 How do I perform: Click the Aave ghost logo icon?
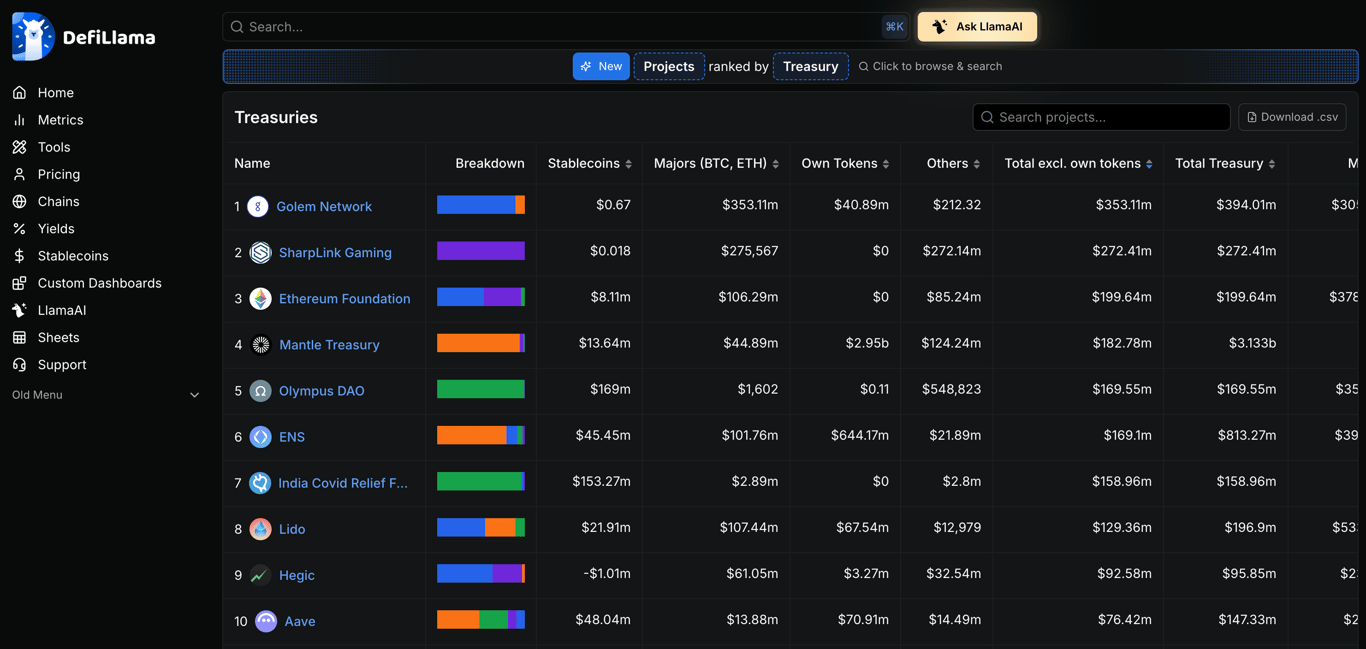click(x=266, y=621)
